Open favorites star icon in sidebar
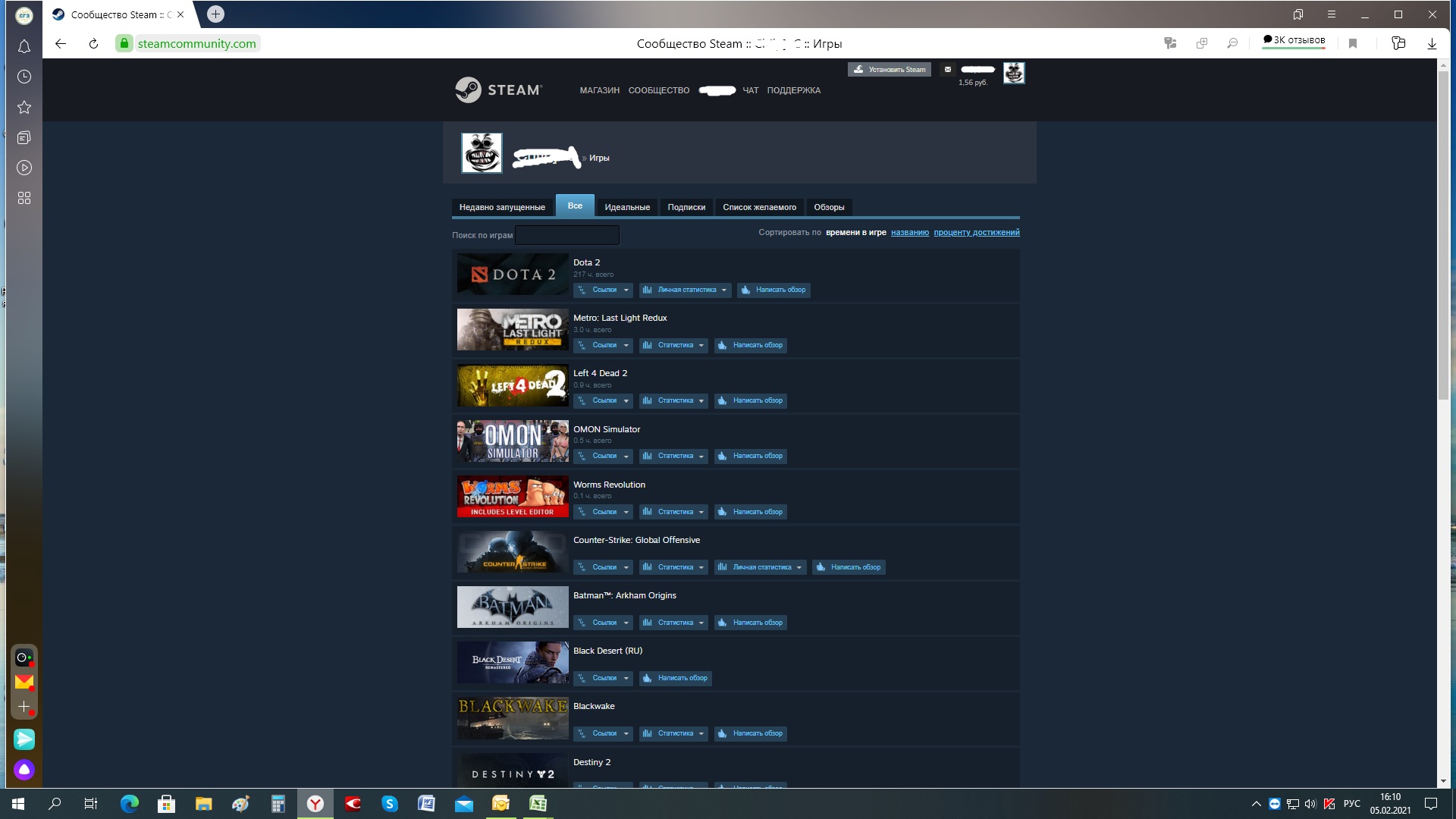The height and width of the screenshot is (819, 1456). pos(24,107)
